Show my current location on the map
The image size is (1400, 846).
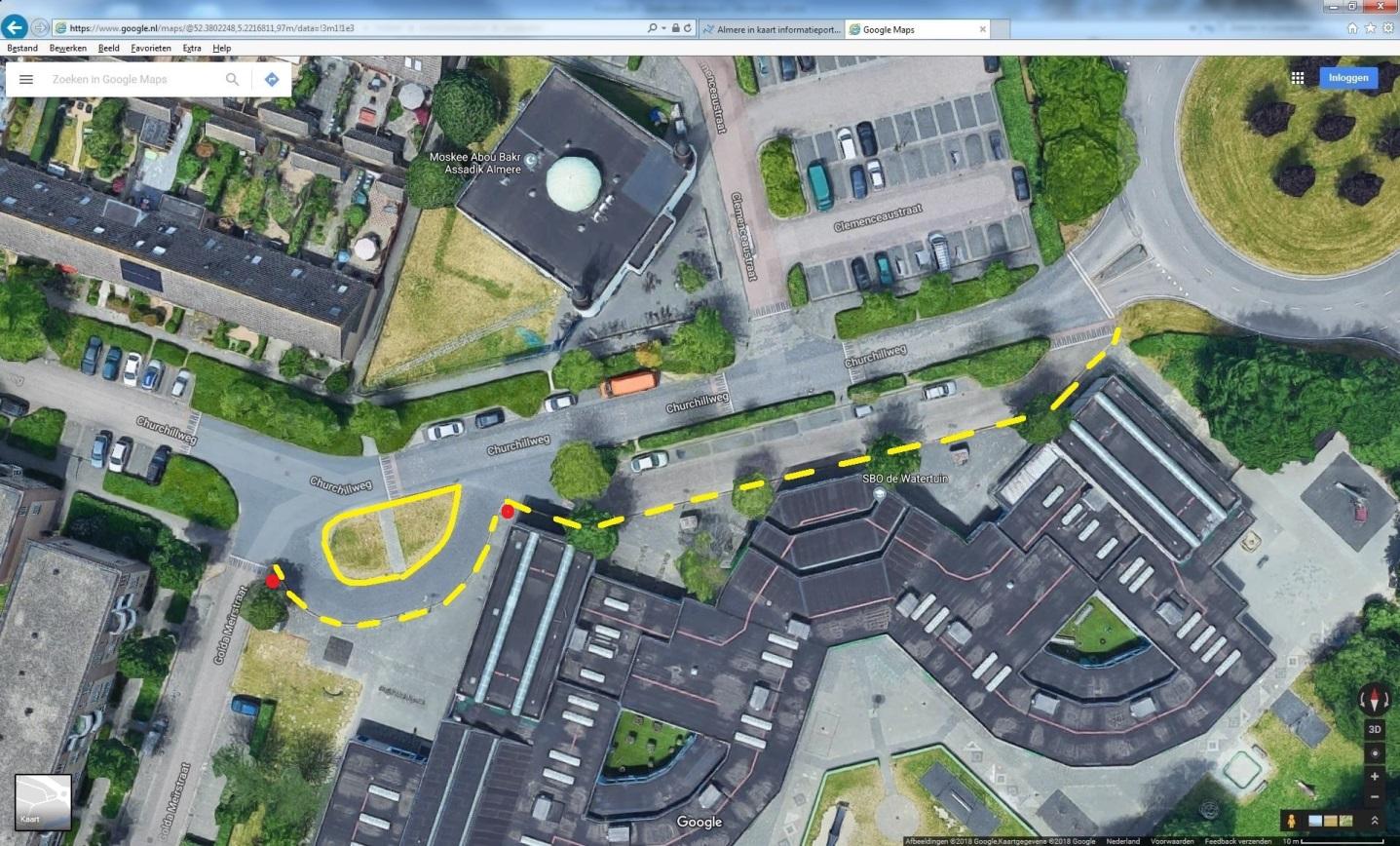pos(1375,753)
